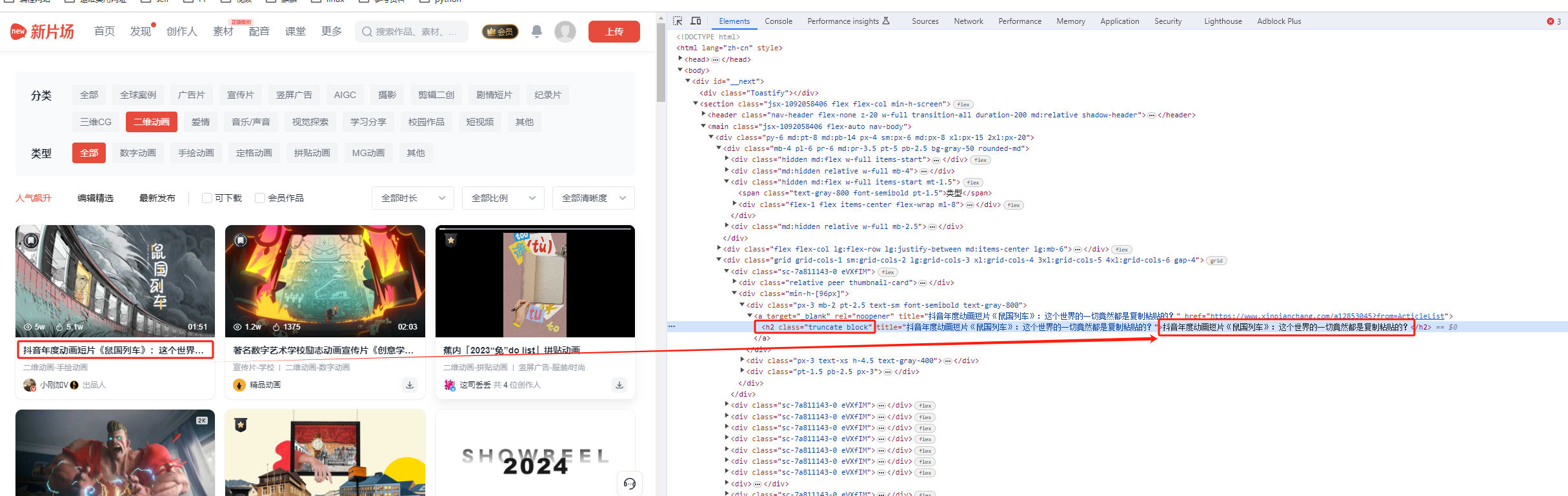
Task: Click the 2K badge on the fighter thumbnail
Action: click(202, 421)
